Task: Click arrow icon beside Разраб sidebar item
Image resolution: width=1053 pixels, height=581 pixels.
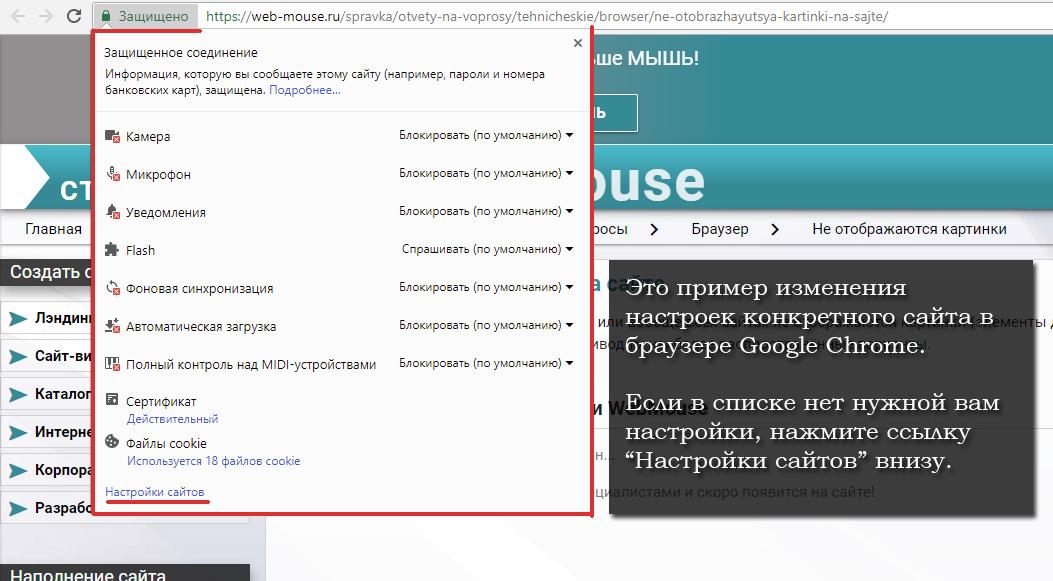Action: click(17, 508)
